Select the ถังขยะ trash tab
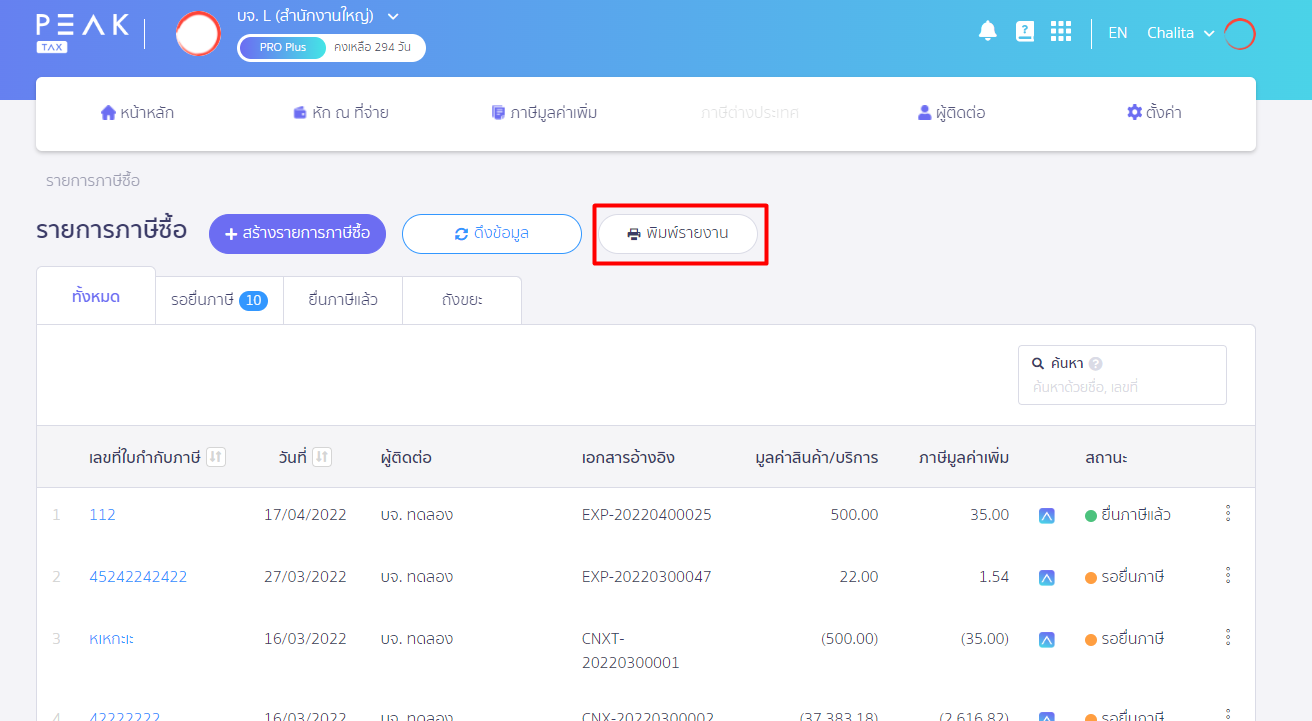Image resolution: width=1312 pixels, height=721 pixels. point(462,300)
